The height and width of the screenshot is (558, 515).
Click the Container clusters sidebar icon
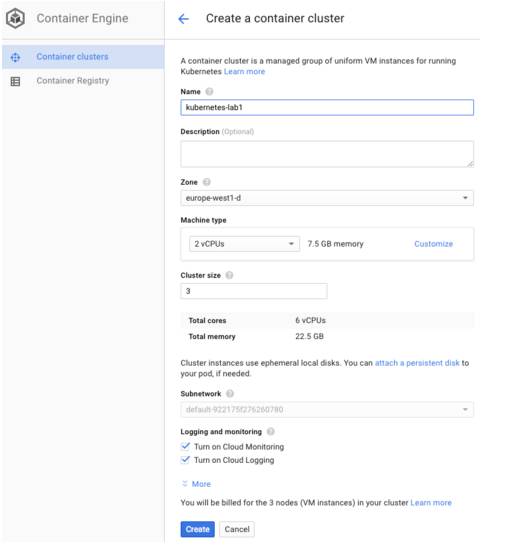pyautogui.click(x=15, y=57)
